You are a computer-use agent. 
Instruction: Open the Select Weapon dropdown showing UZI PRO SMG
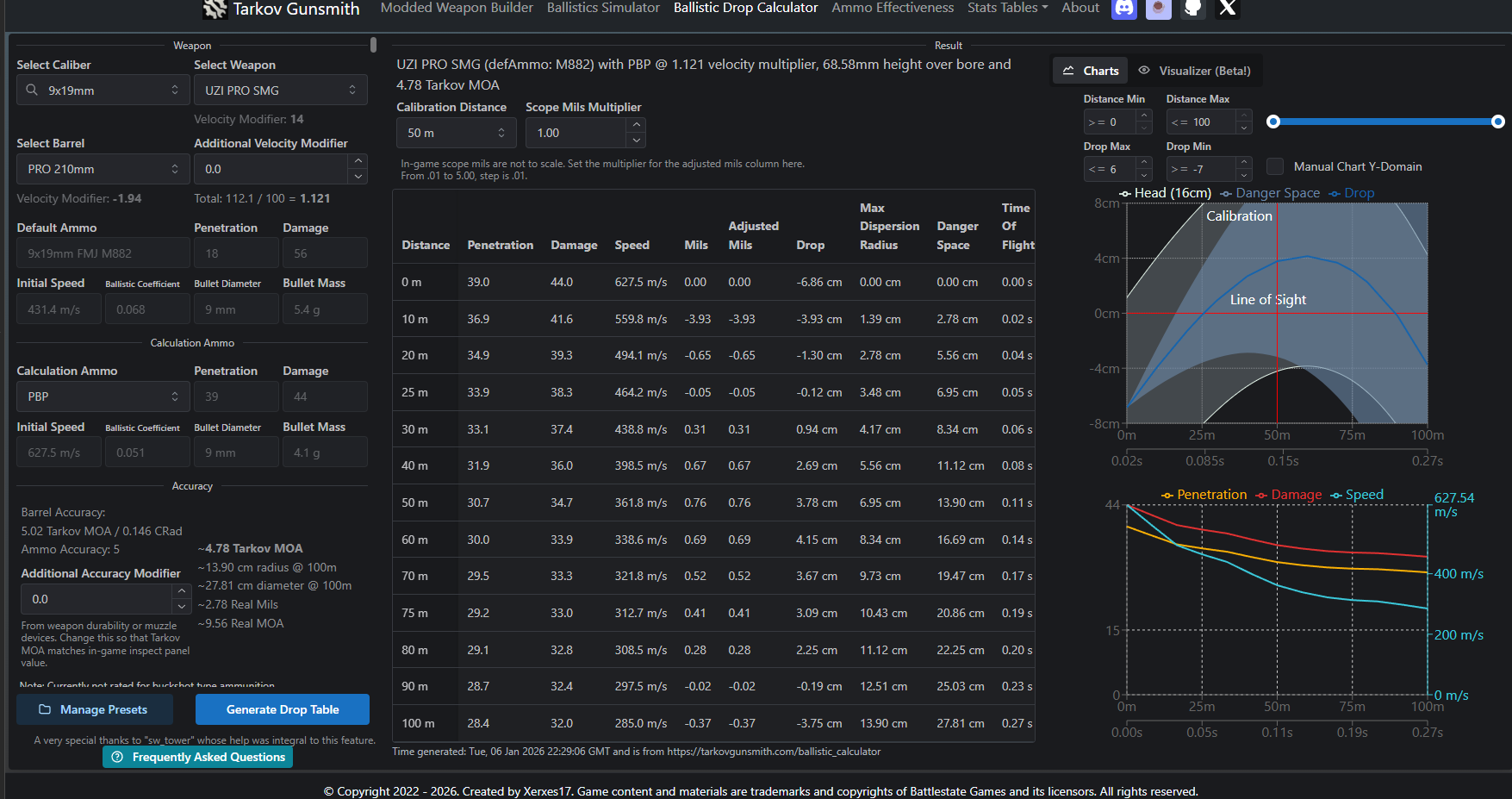[281, 90]
